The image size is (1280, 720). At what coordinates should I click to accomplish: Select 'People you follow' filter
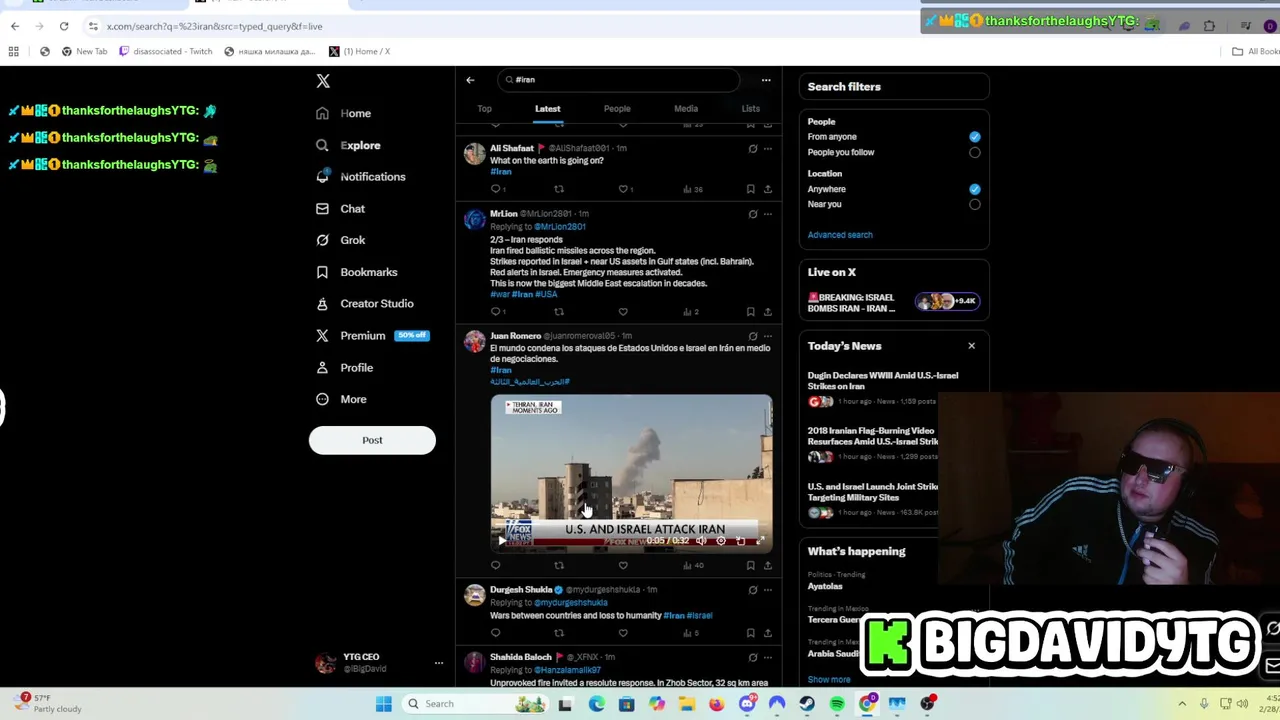click(974, 152)
